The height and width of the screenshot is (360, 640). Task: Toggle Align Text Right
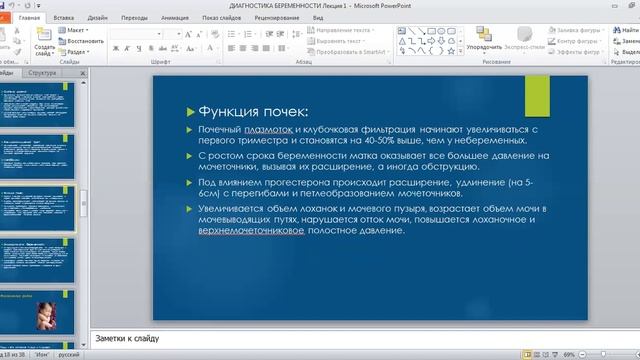255,48
